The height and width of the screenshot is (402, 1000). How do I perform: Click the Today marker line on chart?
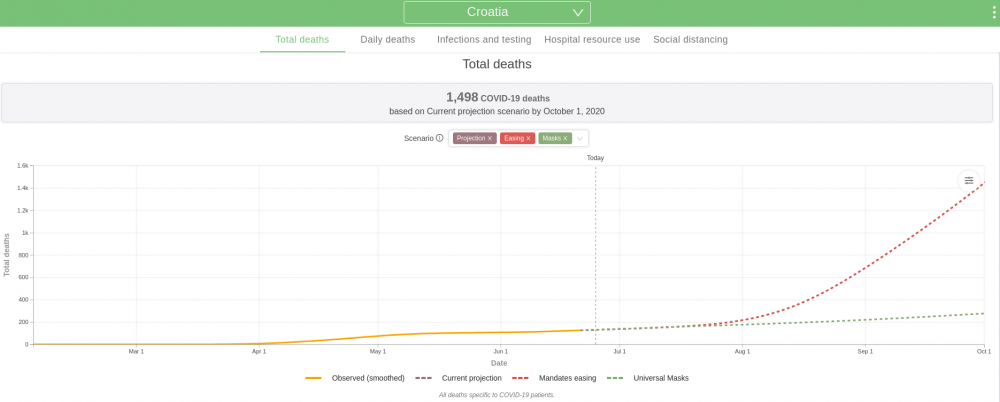tap(596, 255)
